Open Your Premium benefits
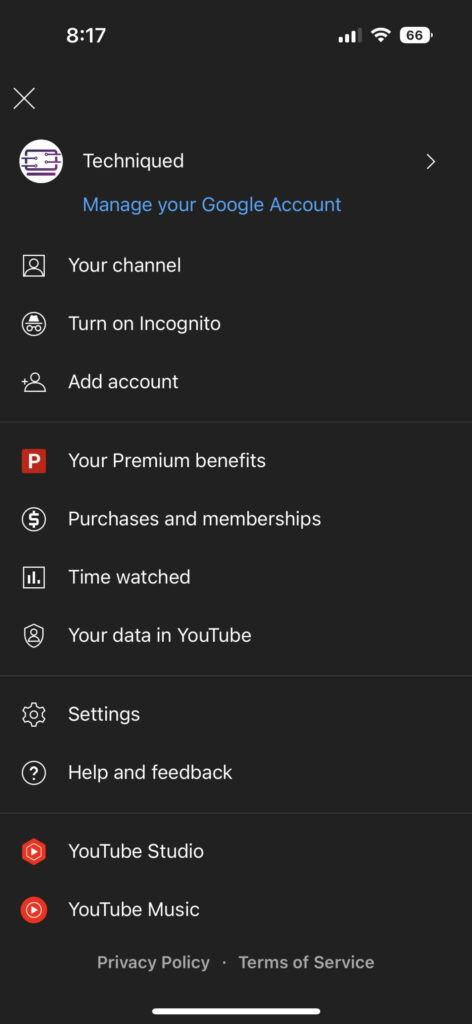472x1024 pixels. (x=236, y=461)
